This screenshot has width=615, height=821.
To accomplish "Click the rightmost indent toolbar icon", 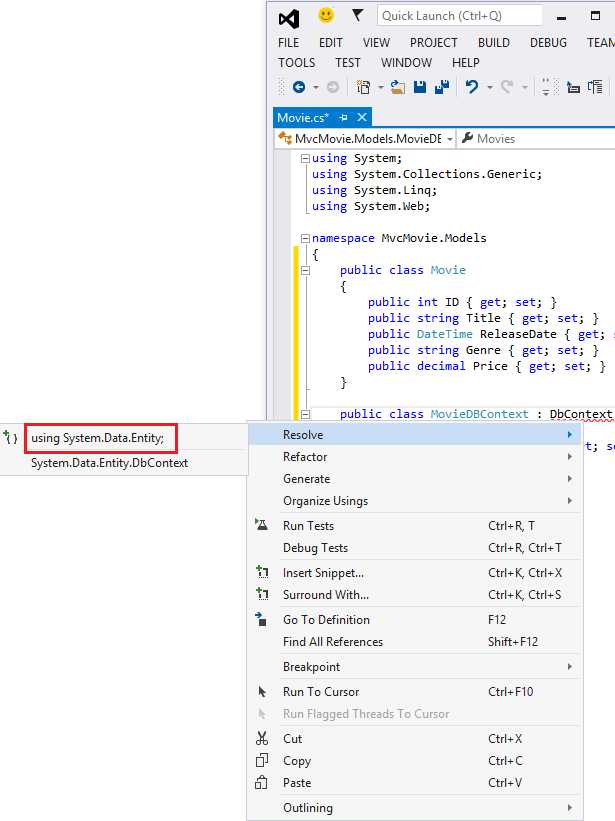I will pos(595,87).
